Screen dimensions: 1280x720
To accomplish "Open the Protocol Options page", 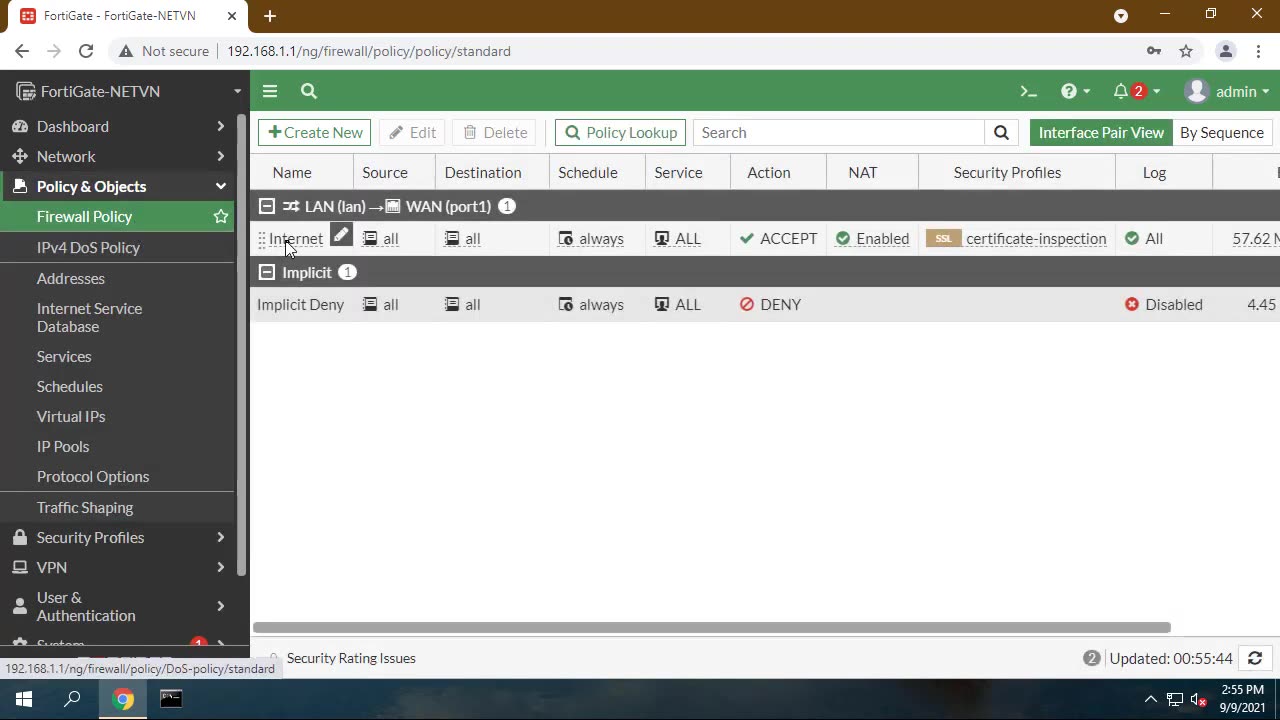I will pos(93,476).
